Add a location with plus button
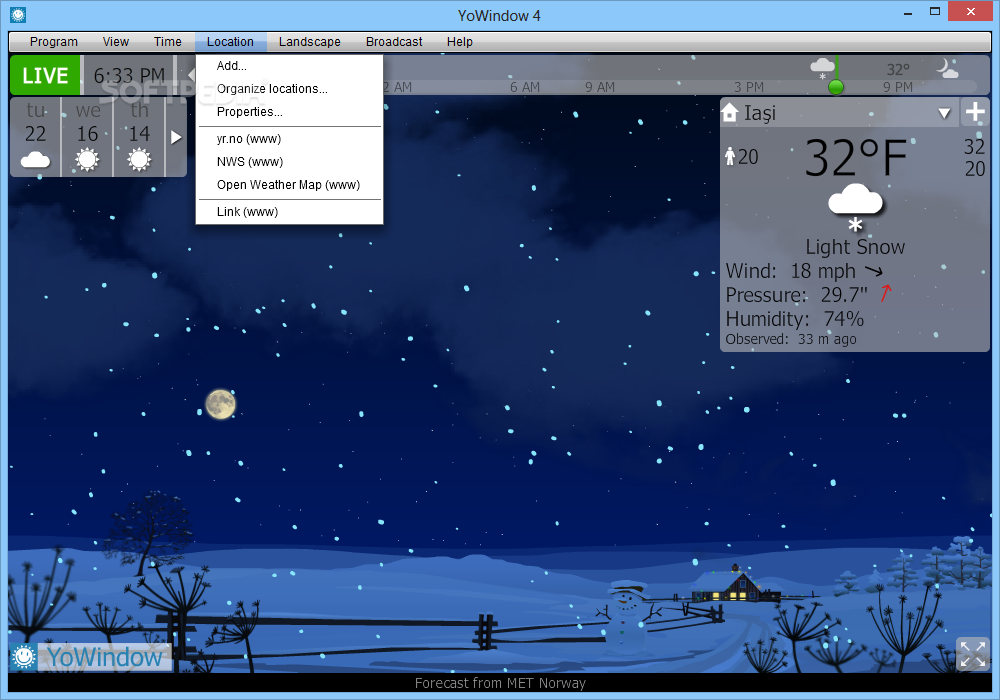The image size is (1000, 700). [x=975, y=112]
